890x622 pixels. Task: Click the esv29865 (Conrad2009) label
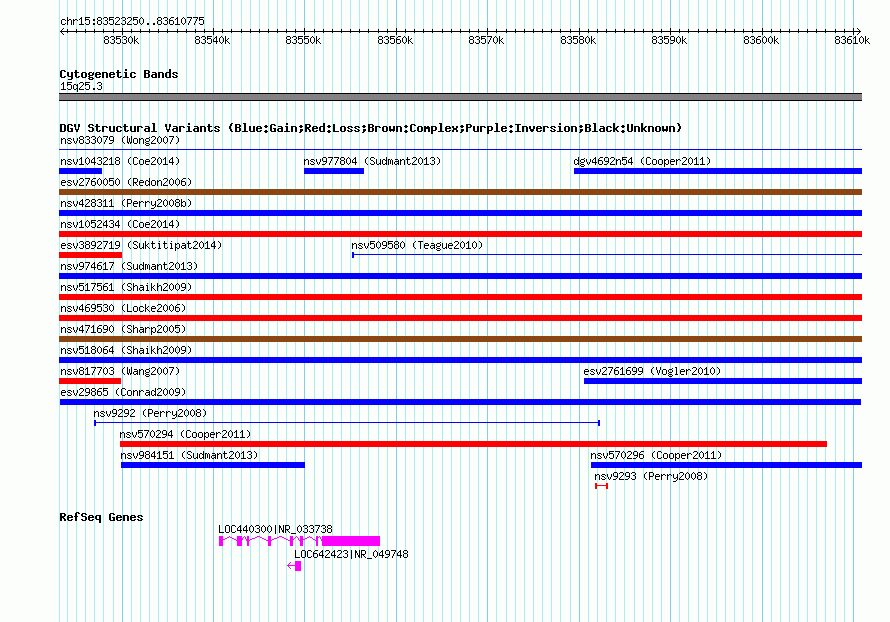[123, 392]
